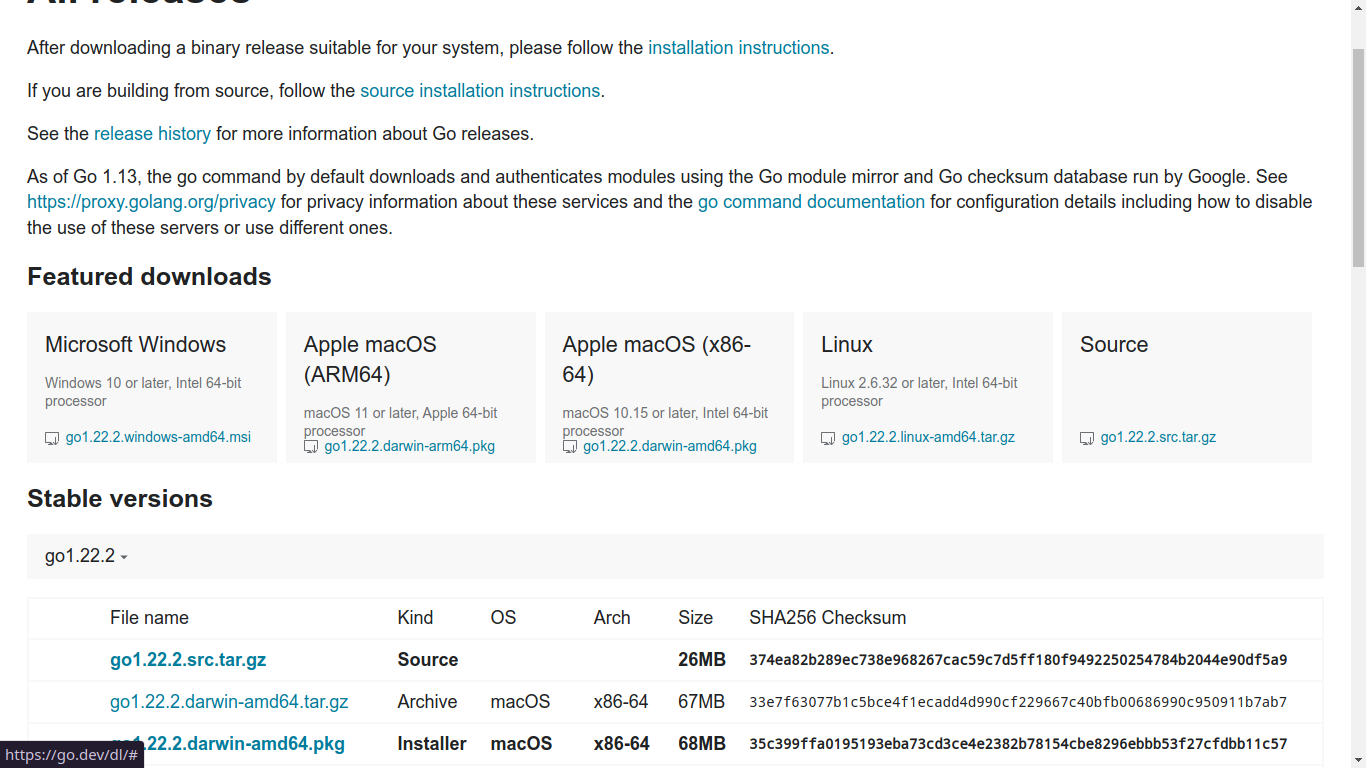Click the Microsoft Windows card heading
Image resolution: width=1366 pixels, height=768 pixels.
click(135, 345)
